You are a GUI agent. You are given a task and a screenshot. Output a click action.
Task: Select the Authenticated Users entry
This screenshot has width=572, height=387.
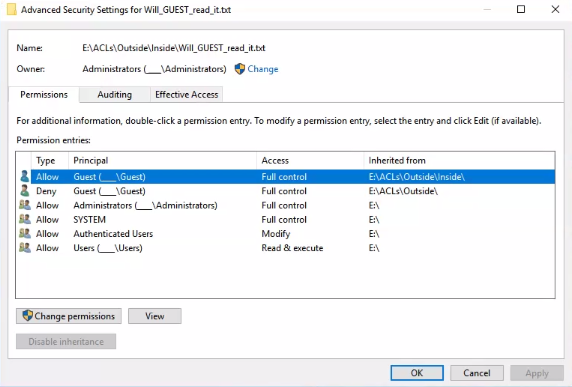click(286, 233)
